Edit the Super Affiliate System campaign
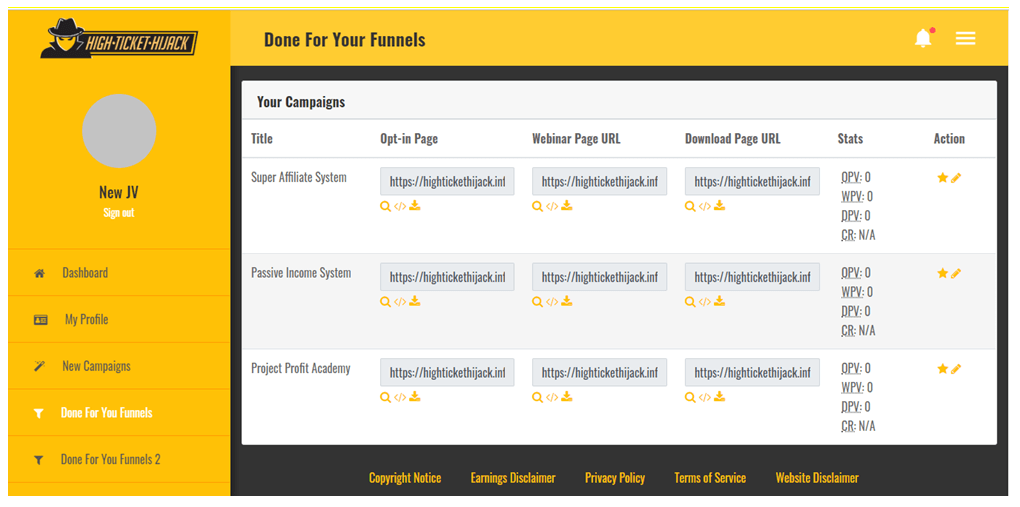The image size is (1020, 507). click(956, 178)
